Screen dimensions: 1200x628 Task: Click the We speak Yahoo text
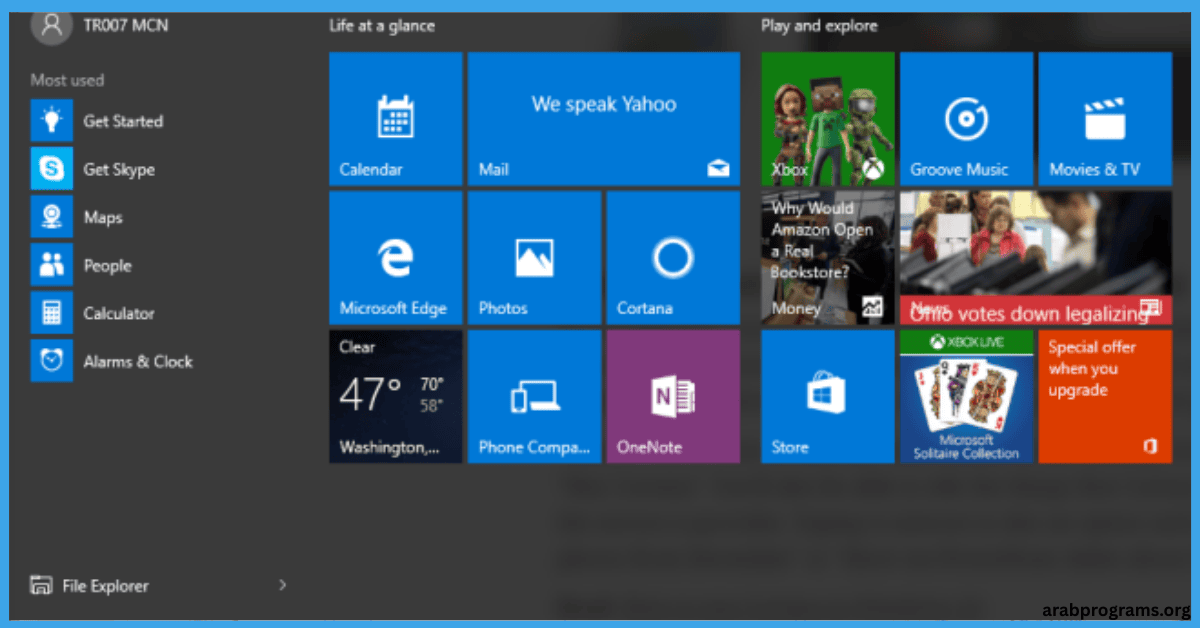point(604,104)
